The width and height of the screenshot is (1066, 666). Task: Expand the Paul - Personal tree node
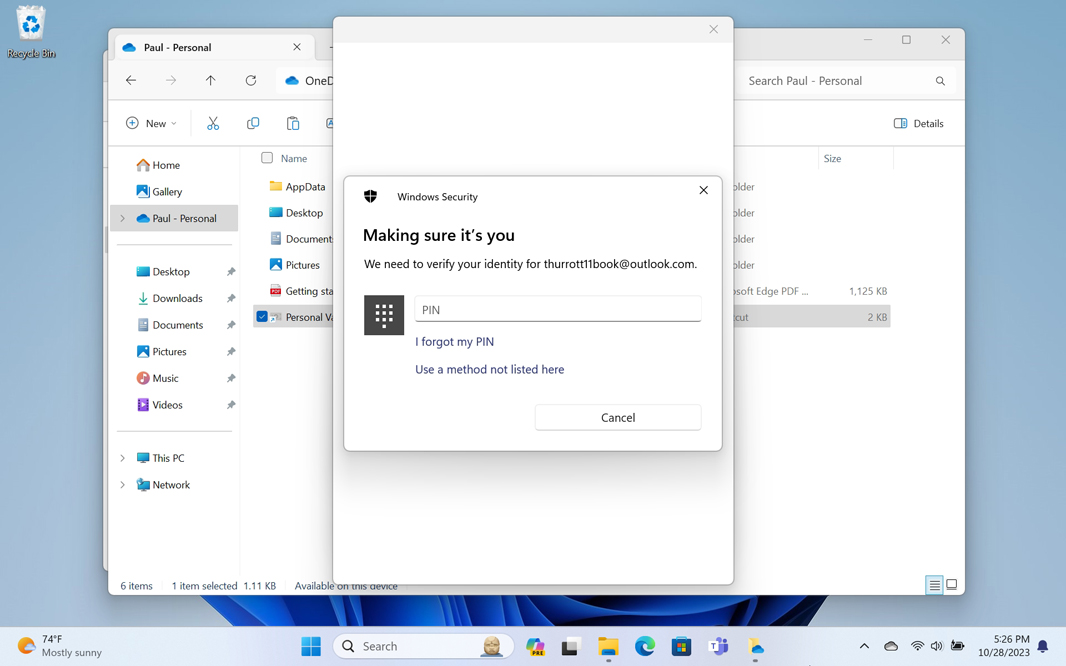click(x=123, y=218)
